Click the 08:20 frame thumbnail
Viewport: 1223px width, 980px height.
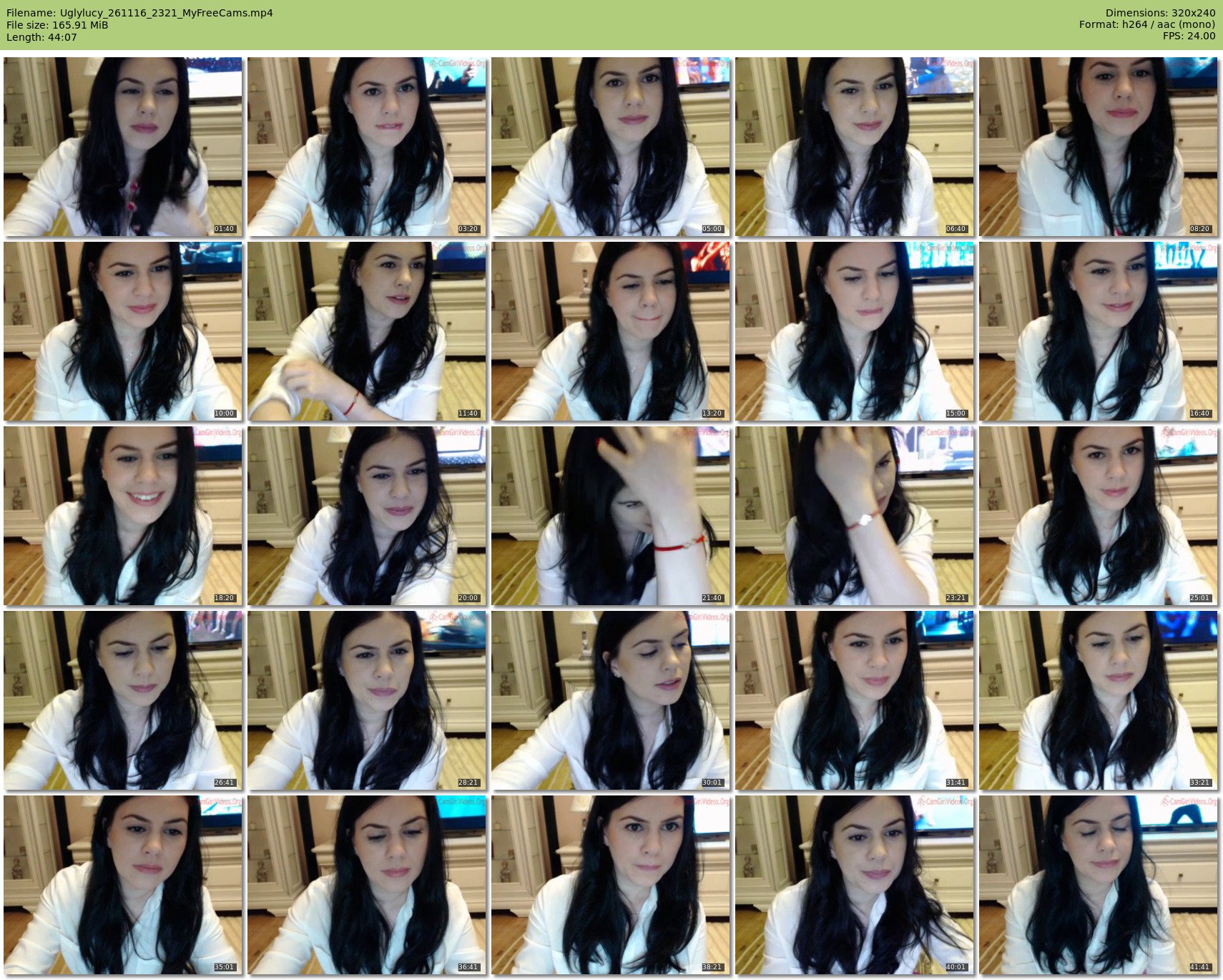click(x=1098, y=147)
